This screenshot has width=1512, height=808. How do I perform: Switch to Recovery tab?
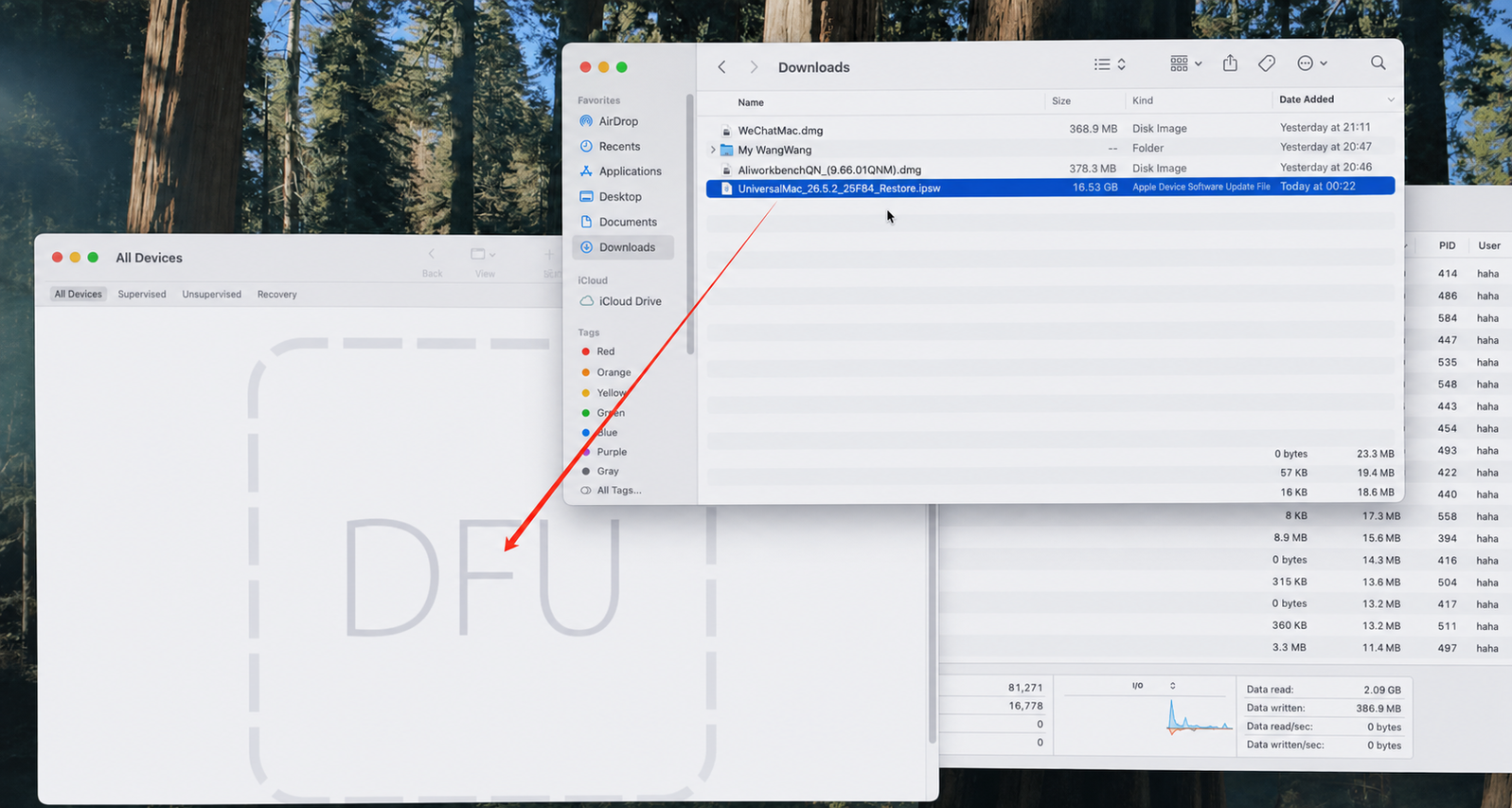[x=276, y=294]
